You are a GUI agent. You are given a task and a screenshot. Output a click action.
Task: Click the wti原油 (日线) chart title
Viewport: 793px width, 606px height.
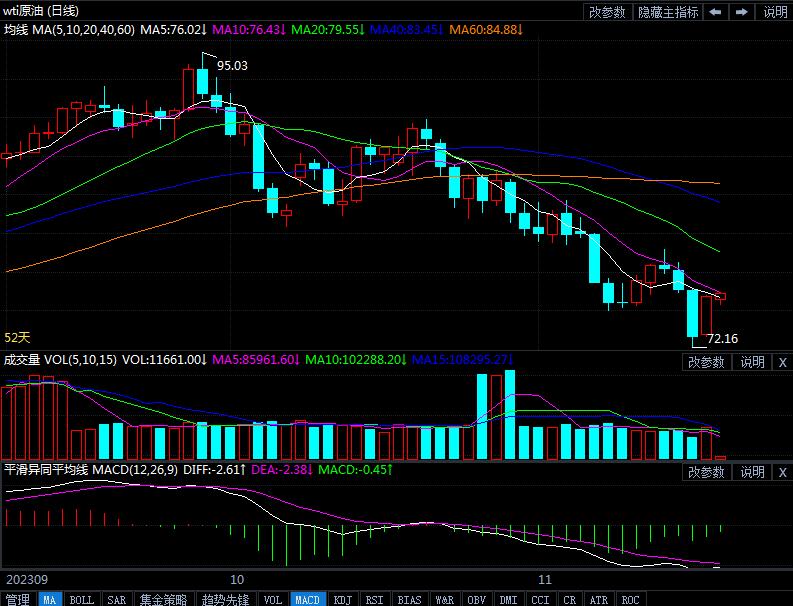click(41, 11)
